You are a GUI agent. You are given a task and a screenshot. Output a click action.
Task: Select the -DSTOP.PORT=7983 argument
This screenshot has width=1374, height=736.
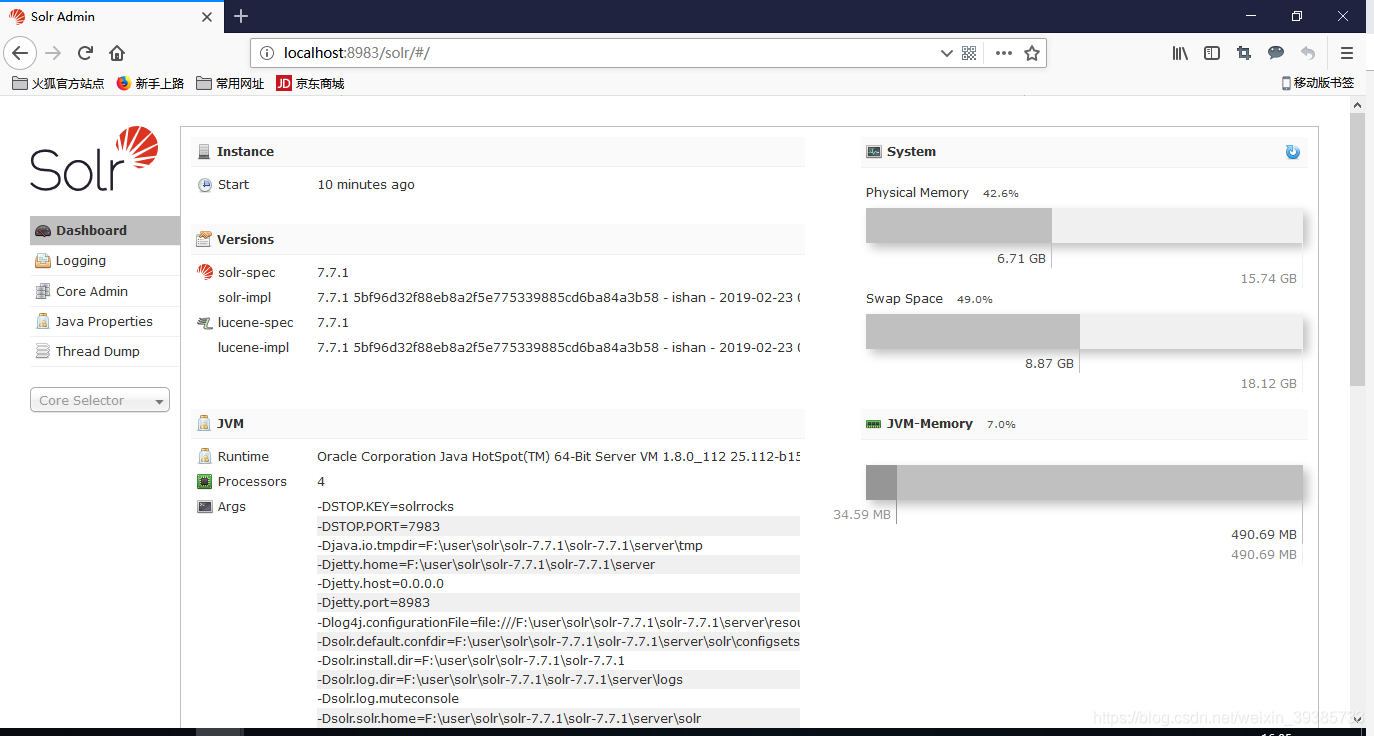coord(378,526)
